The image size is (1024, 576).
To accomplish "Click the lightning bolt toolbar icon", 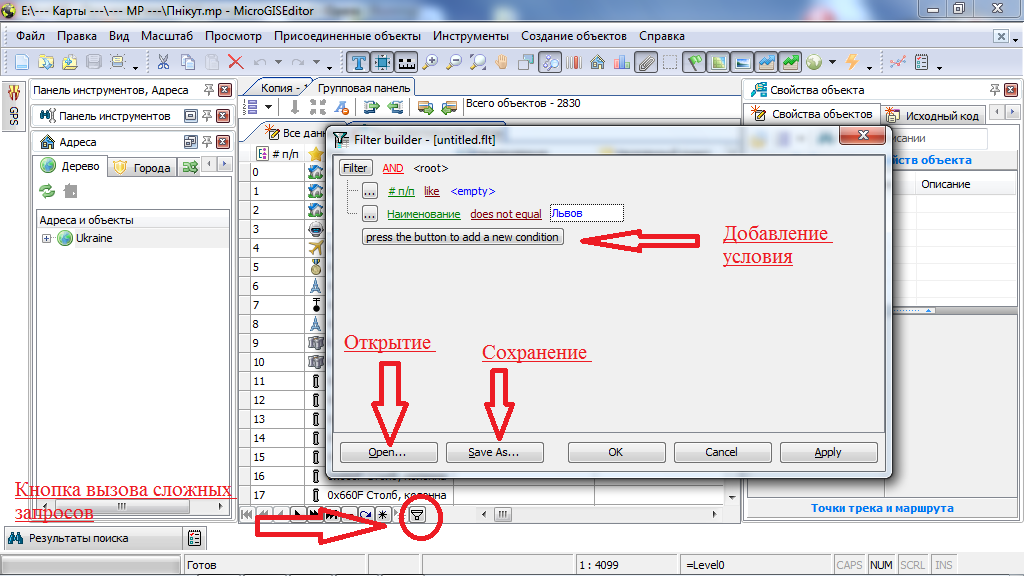I will pos(852,62).
